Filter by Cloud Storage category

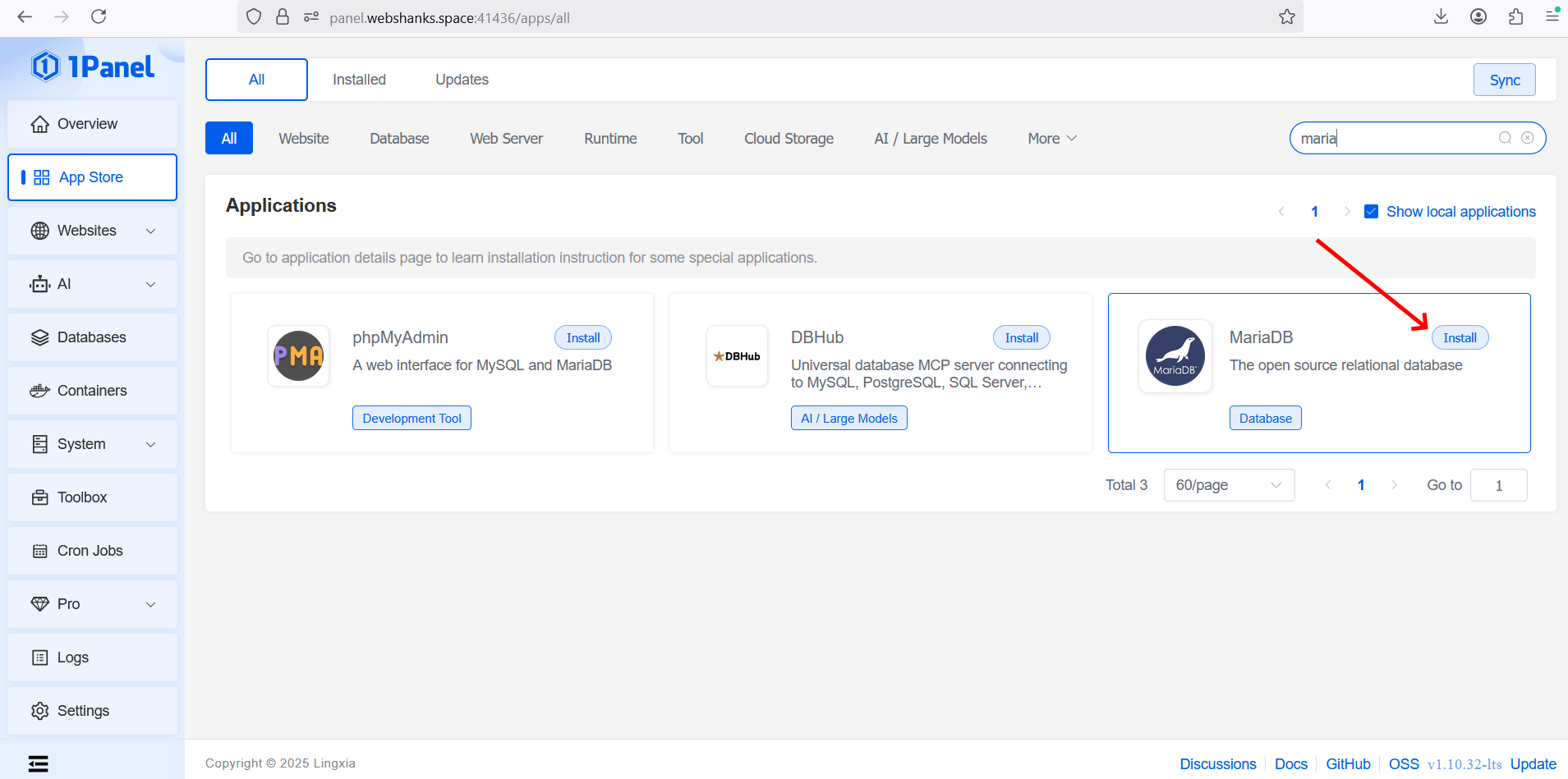tap(789, 139)
